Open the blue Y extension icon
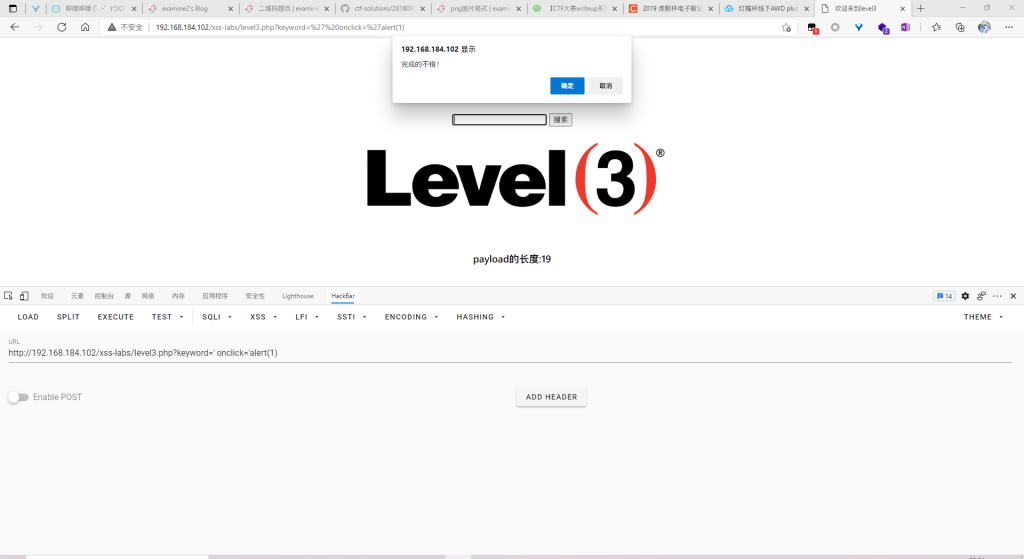 point(858,27)
